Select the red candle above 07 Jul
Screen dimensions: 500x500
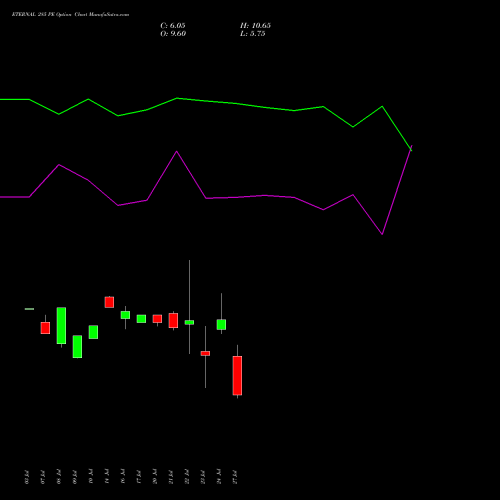pos(45,328)
